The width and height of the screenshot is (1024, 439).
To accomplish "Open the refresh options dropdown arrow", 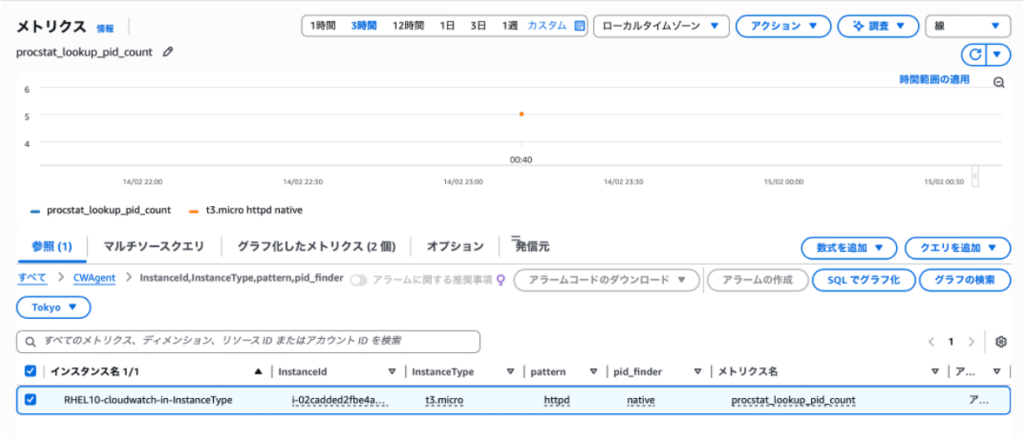I will pos(997,54).
